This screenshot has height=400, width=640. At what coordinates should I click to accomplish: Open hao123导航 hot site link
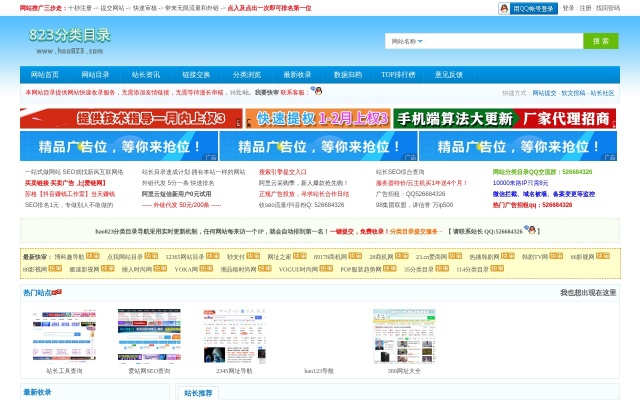[320, 371]
